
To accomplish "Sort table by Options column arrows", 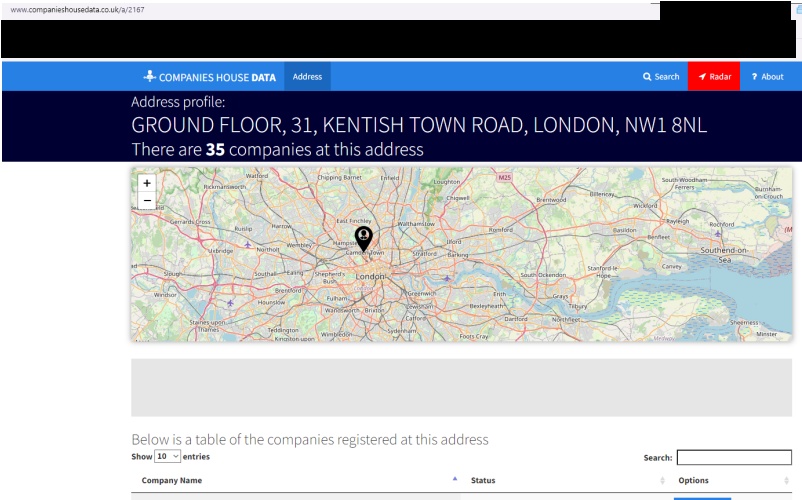I will pyautogui.click(x=787, y=481).
